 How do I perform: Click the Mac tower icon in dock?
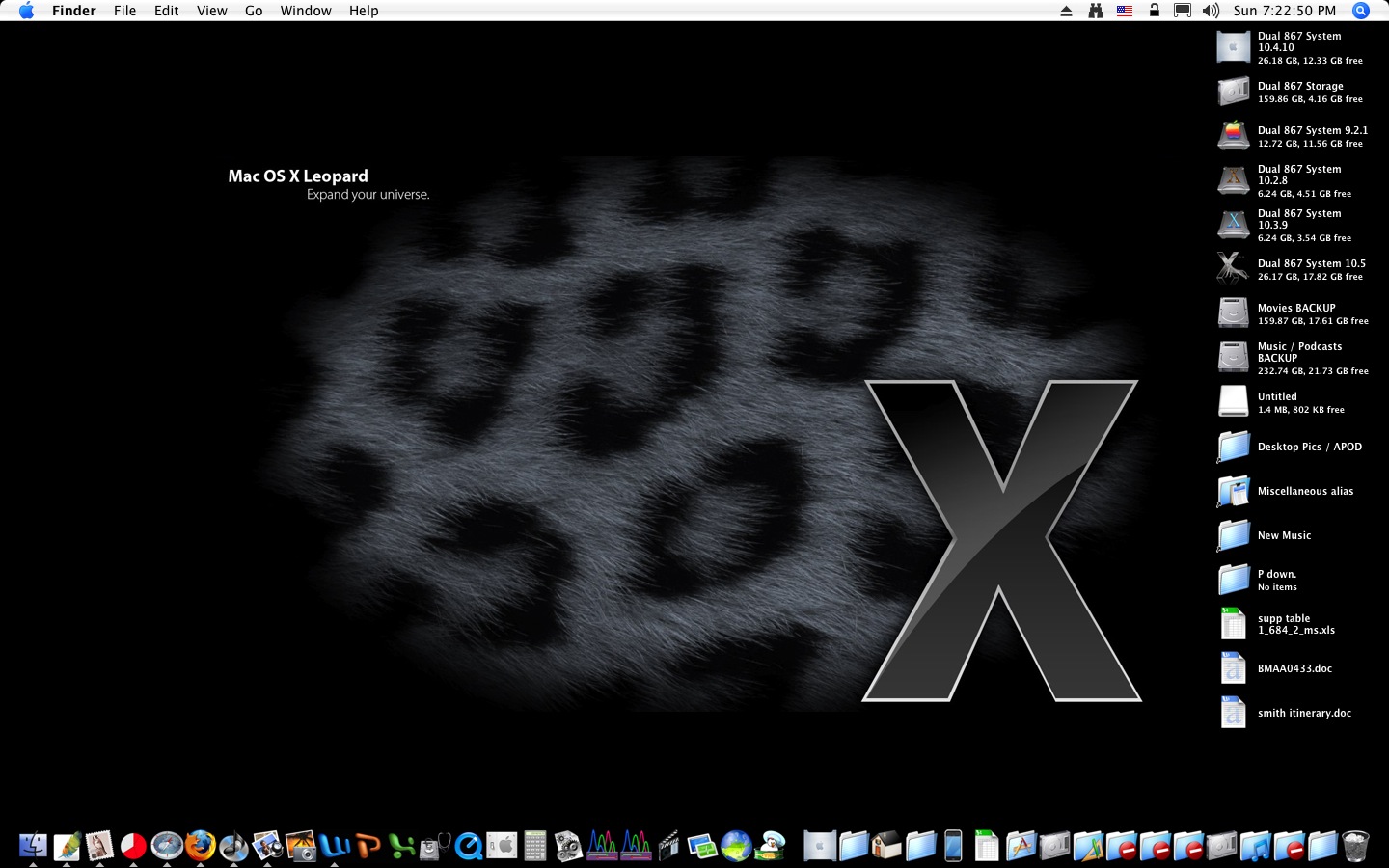(x=820, y=846)
